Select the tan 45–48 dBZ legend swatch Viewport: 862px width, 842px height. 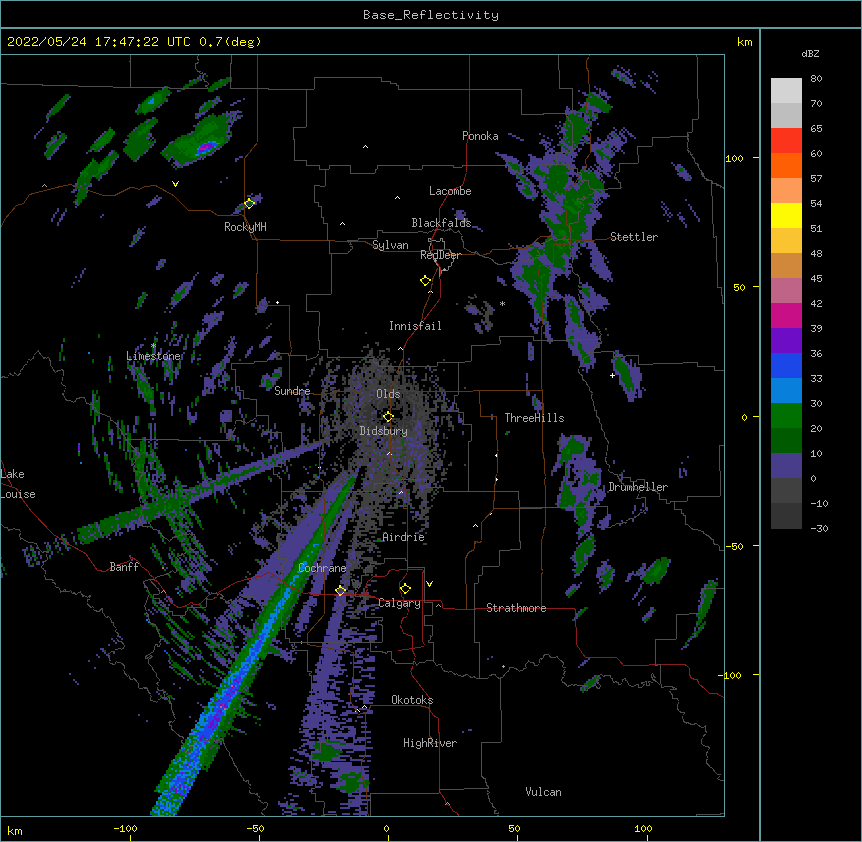[x=786, y=265]
